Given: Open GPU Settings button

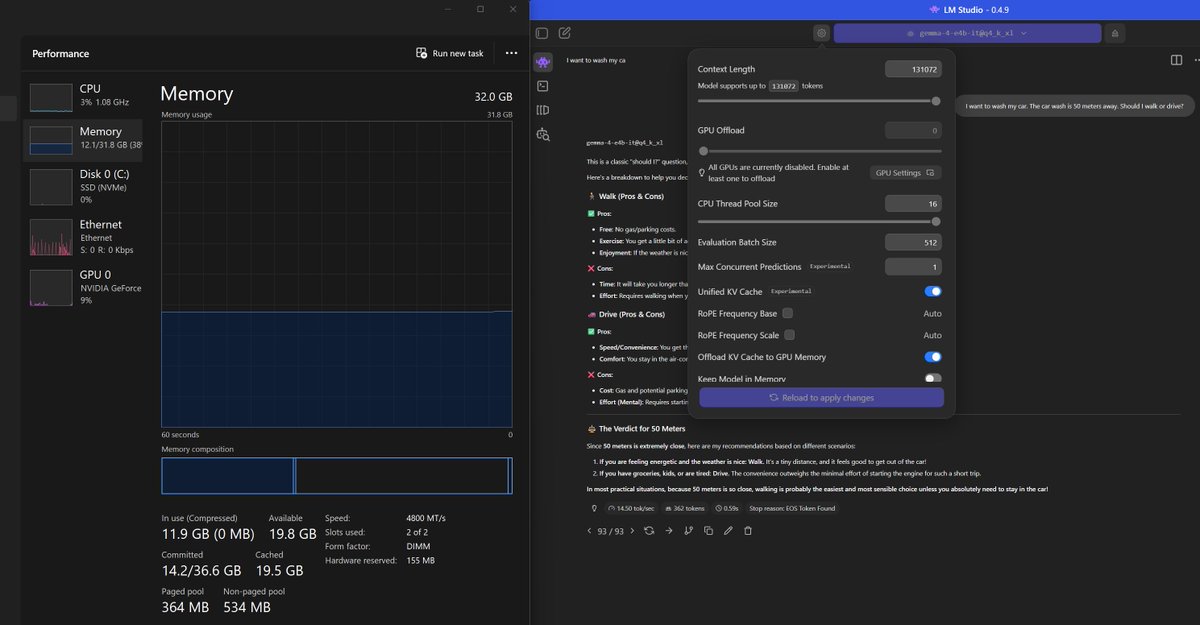Looking at the screenshot, I should point(906,173).
